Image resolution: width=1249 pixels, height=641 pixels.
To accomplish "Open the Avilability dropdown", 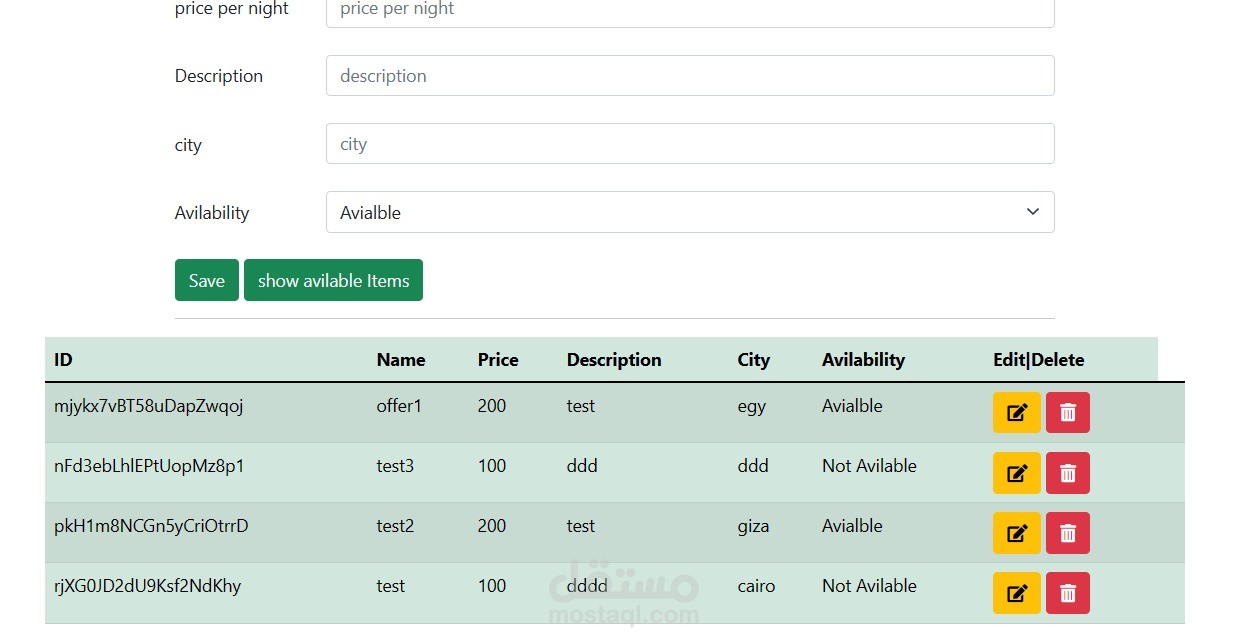I will [690, 212].
